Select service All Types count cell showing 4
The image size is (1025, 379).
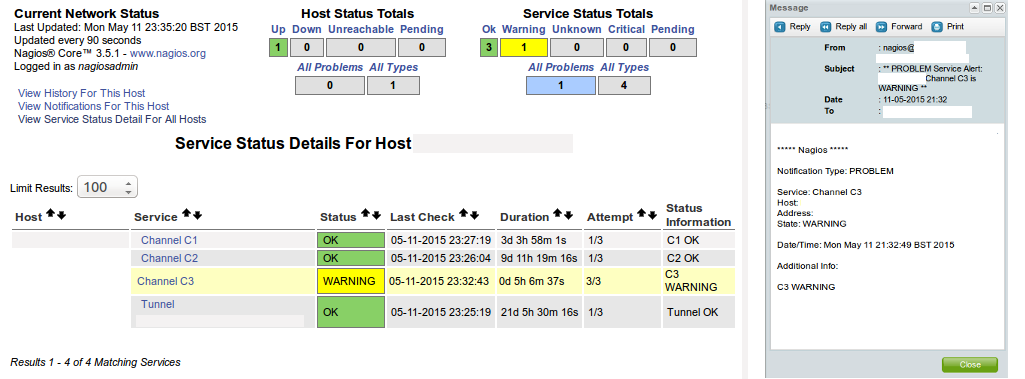pyautogui.click(x=624, y=86)
